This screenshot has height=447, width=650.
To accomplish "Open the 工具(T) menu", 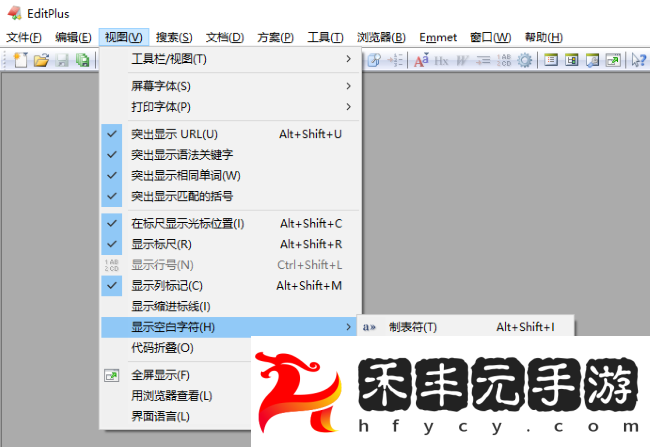I will 325,37.
